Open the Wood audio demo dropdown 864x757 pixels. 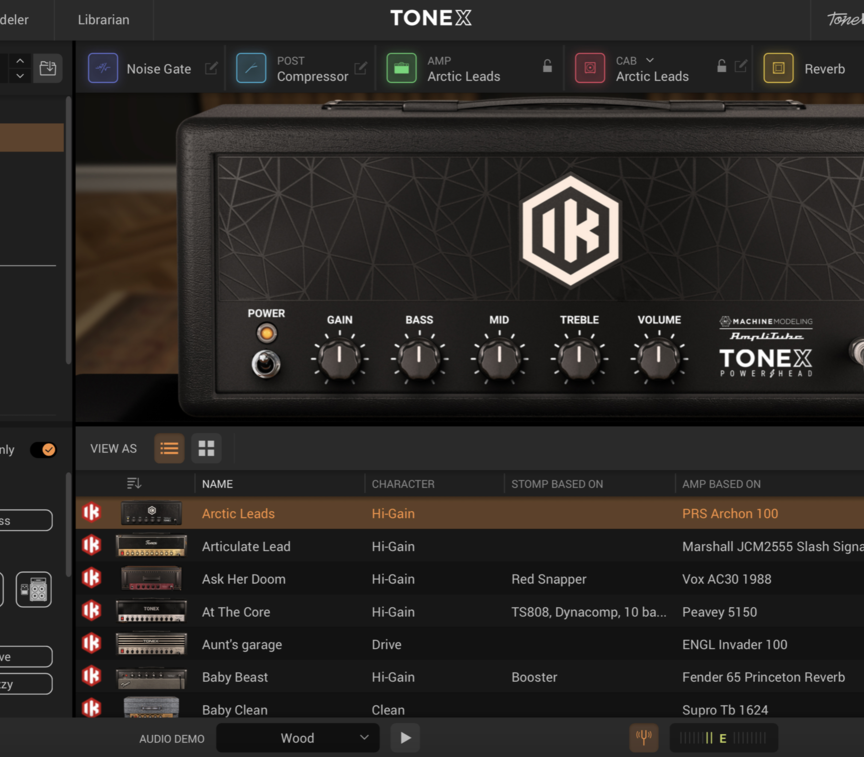pyautogui.click(x=298, y=738)
